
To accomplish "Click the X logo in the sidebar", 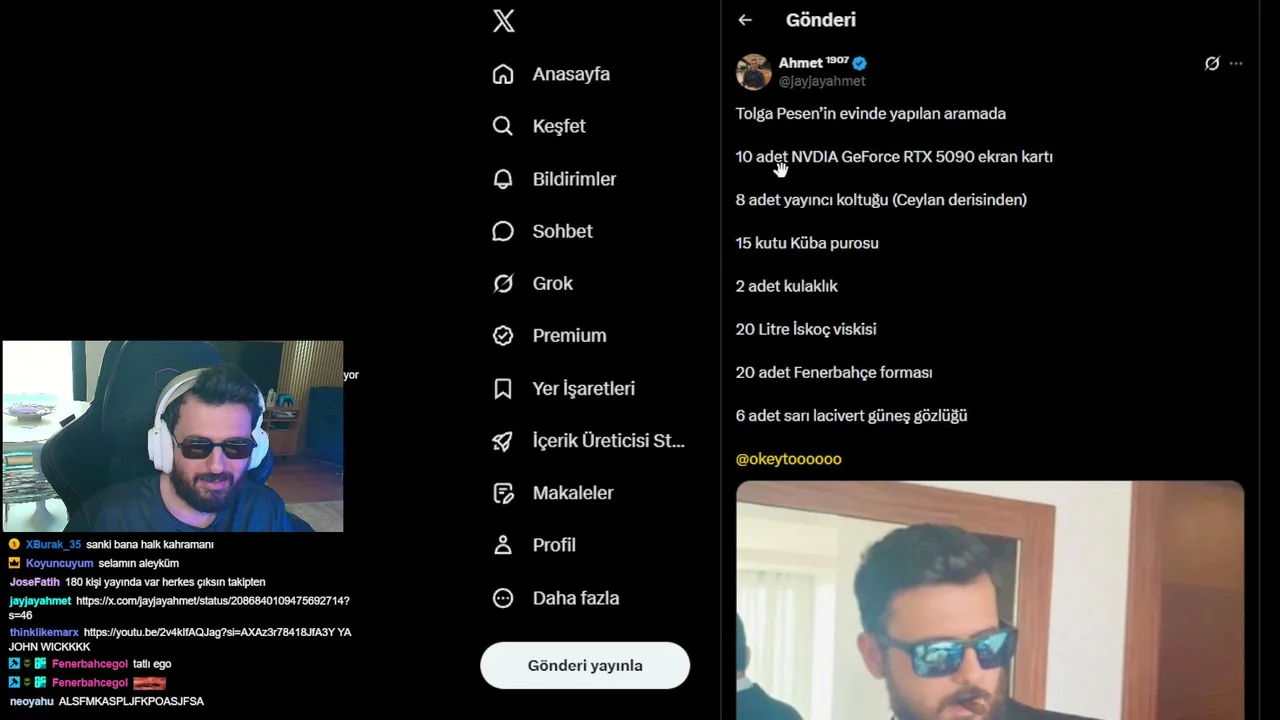I will 504,20.
